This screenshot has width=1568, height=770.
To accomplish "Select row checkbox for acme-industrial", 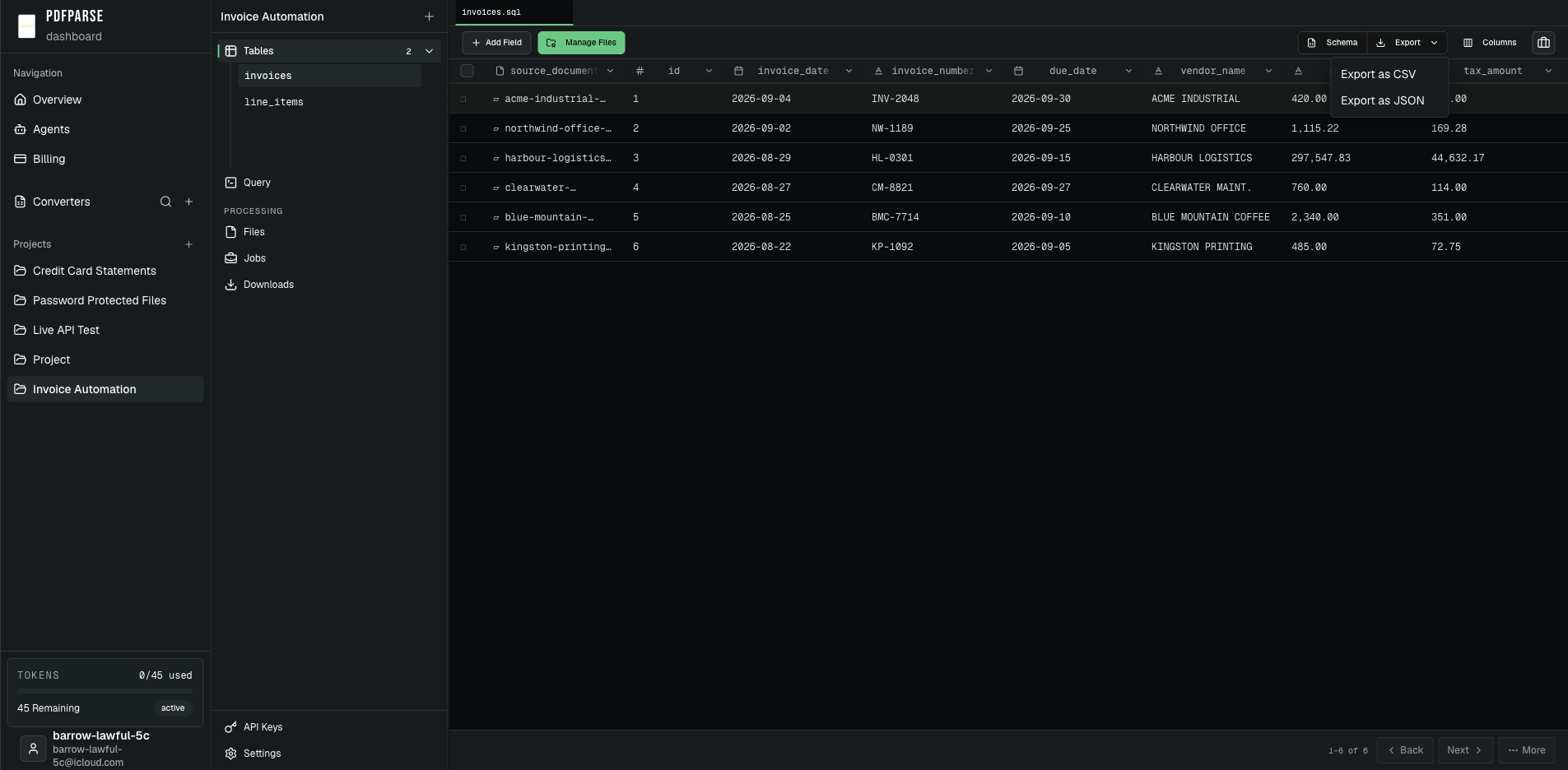I will click(463, 99).
